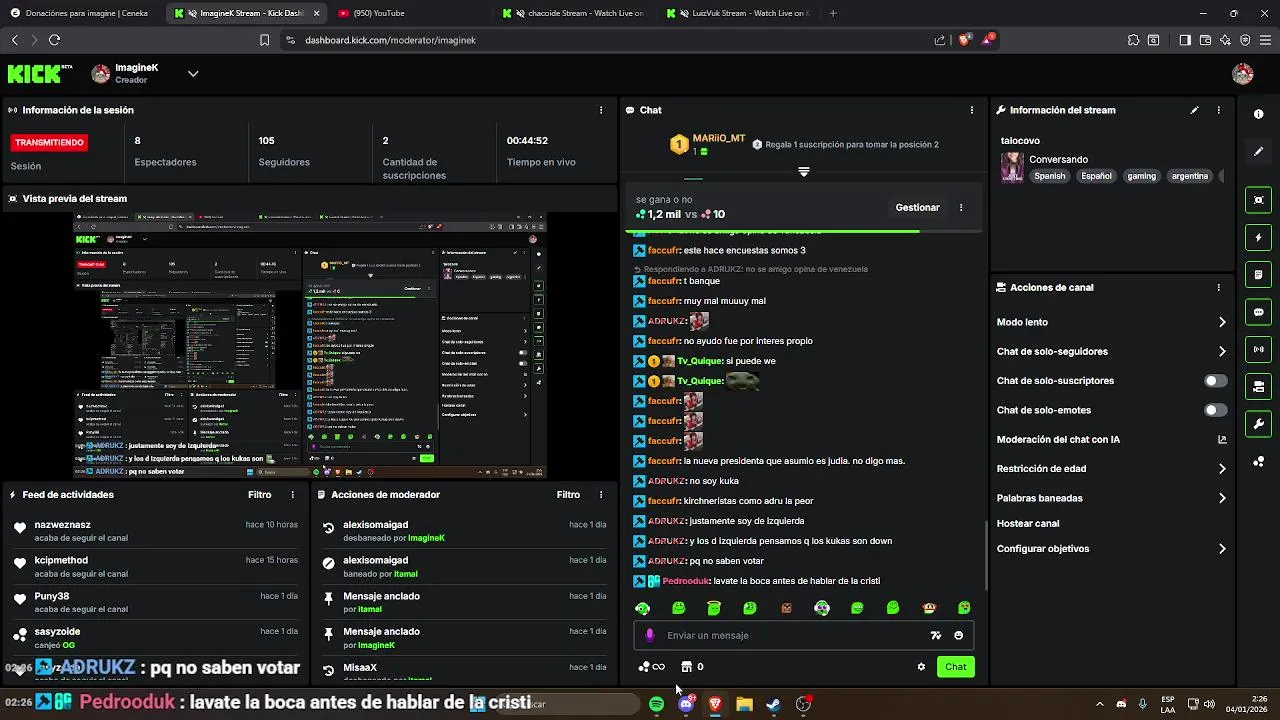Click the green Chat send button
The width and height of the screenshot is (1280, 720).
[x=956, y=667]
